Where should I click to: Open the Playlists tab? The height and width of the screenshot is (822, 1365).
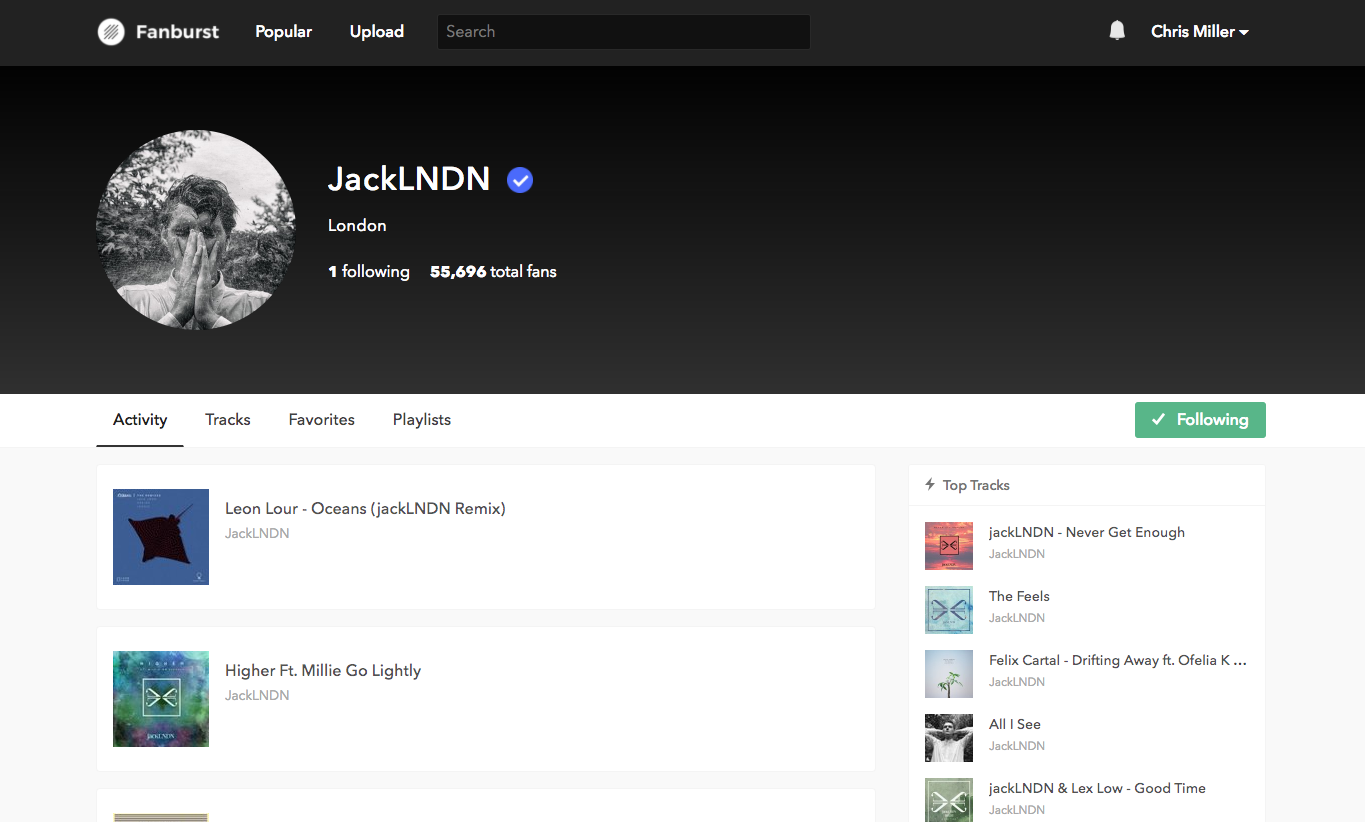point(422,420)
